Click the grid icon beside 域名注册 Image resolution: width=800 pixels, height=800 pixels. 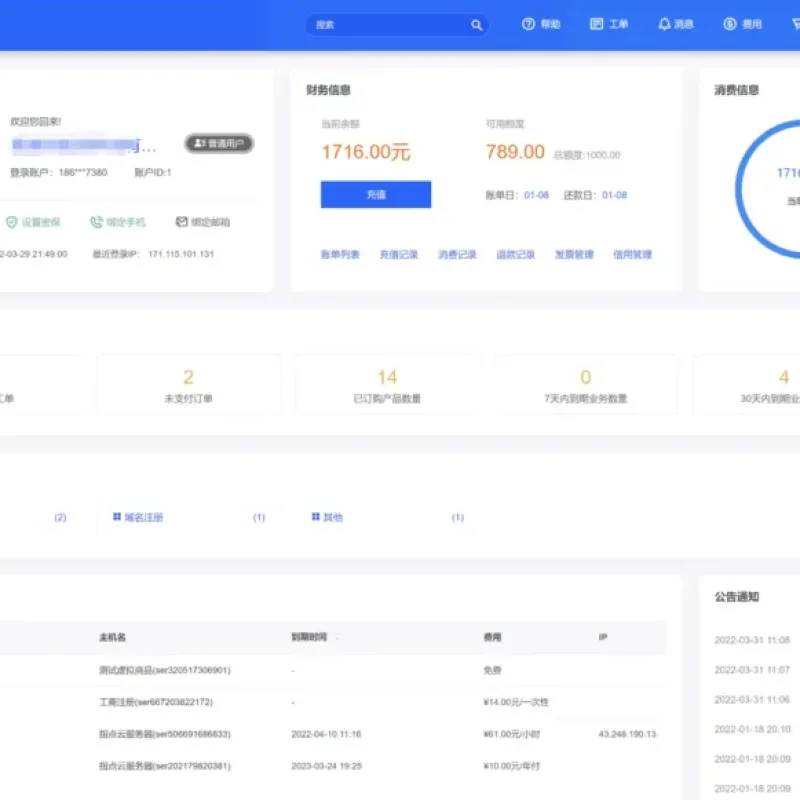point(117,517)
